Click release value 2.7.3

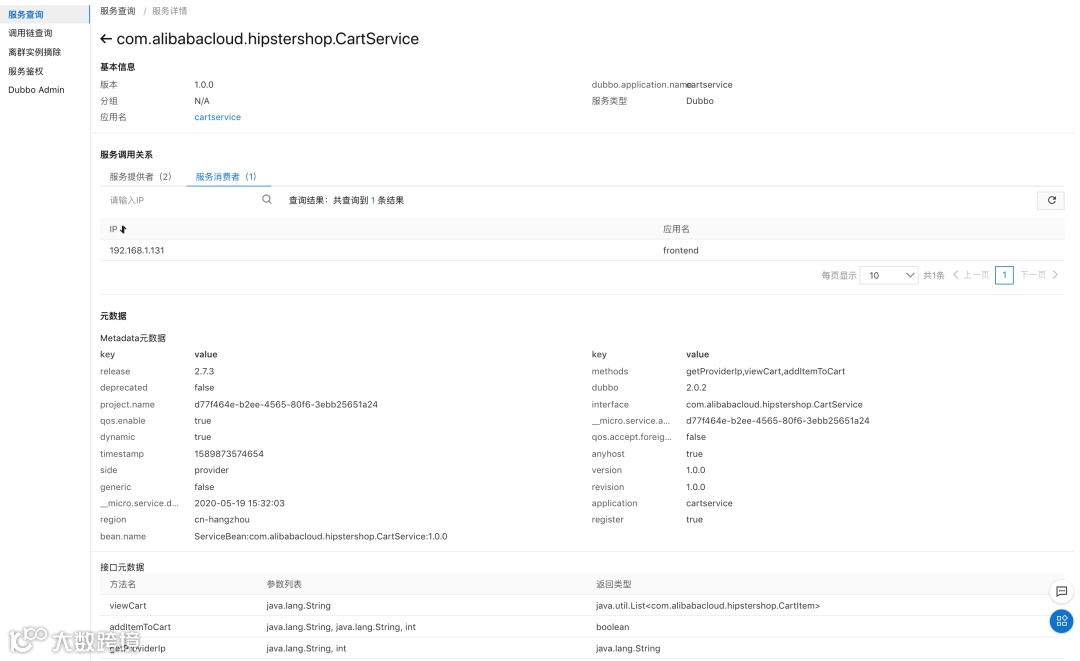204,371
